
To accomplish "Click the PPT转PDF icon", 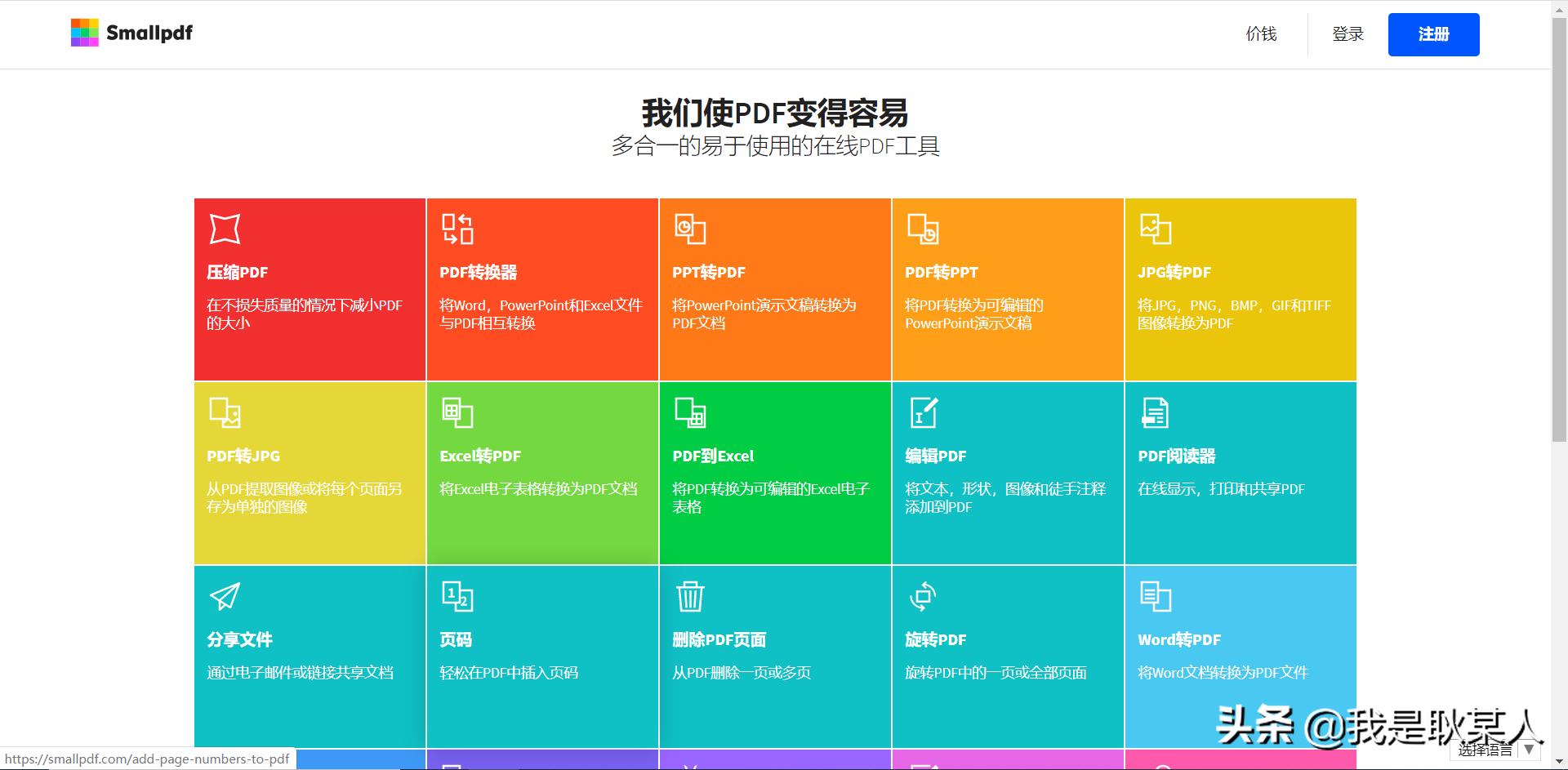I will pyautogui.click(x=690, y=229).
